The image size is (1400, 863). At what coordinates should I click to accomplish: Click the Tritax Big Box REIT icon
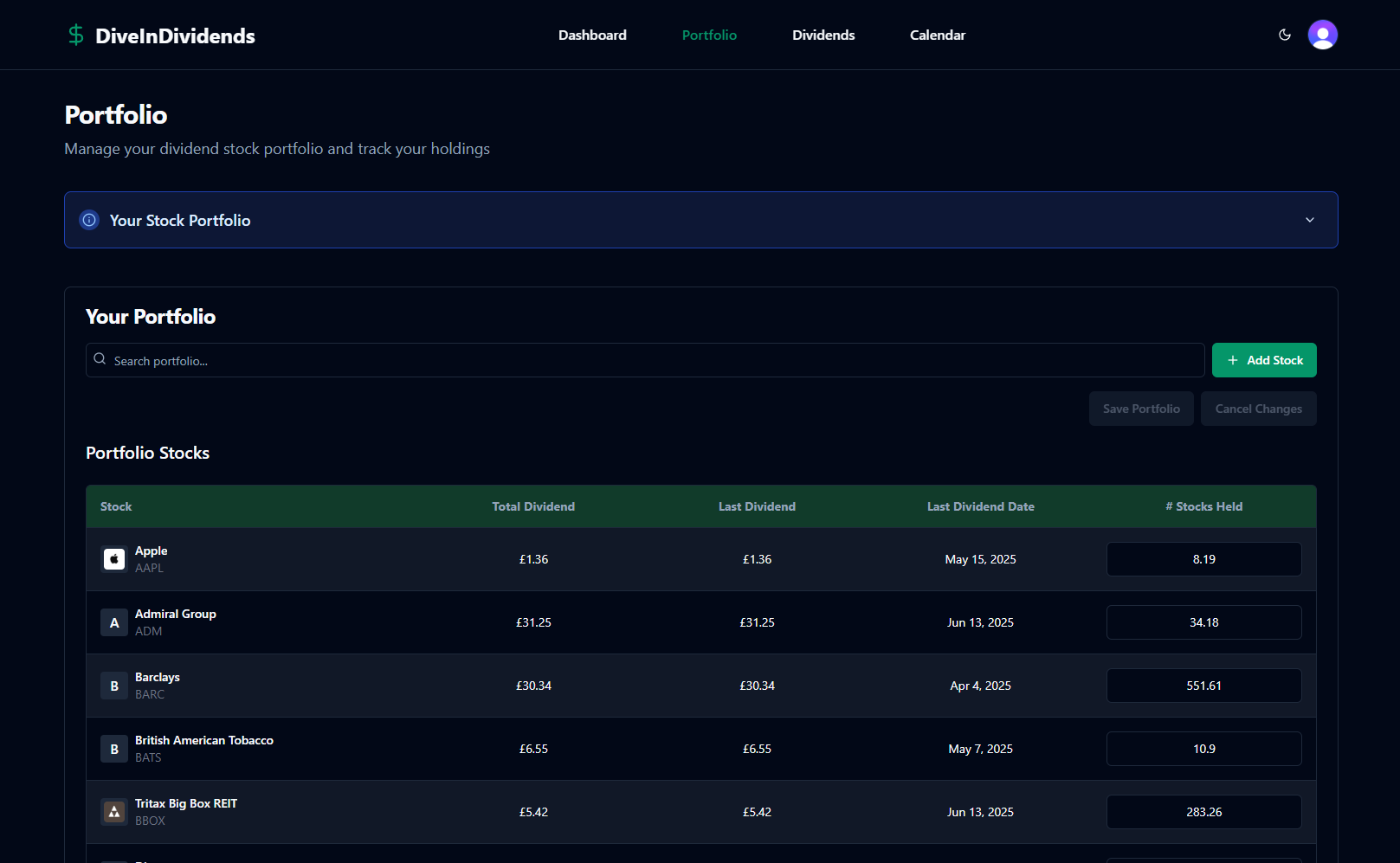coord(114,812)
